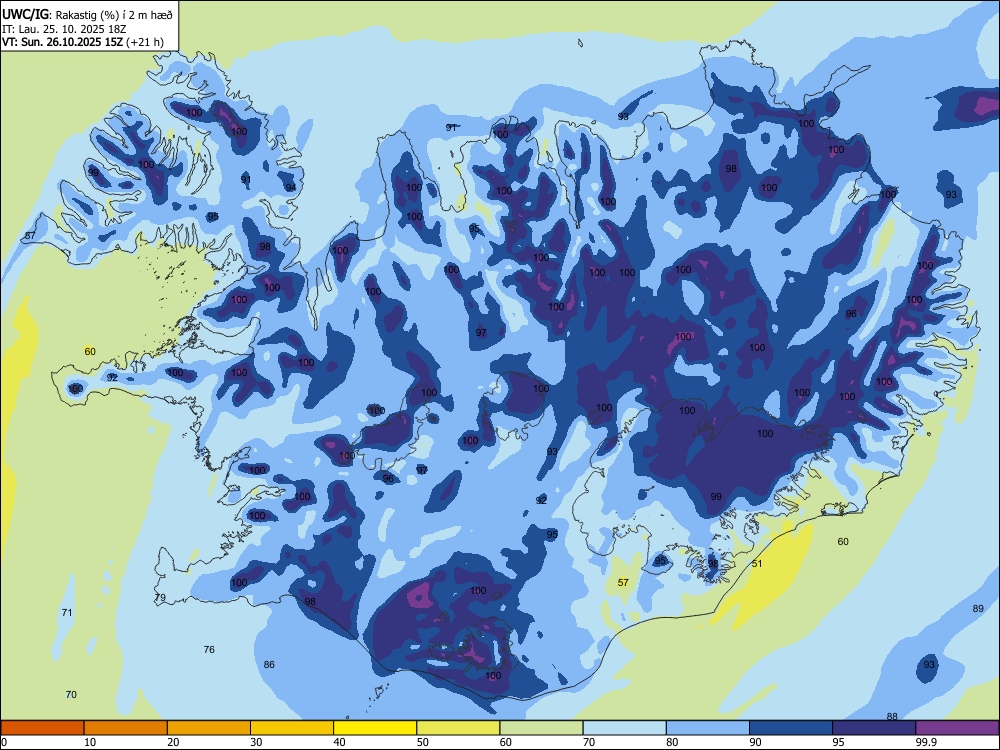Click the humidity value 79 on the map

(160, 598)
